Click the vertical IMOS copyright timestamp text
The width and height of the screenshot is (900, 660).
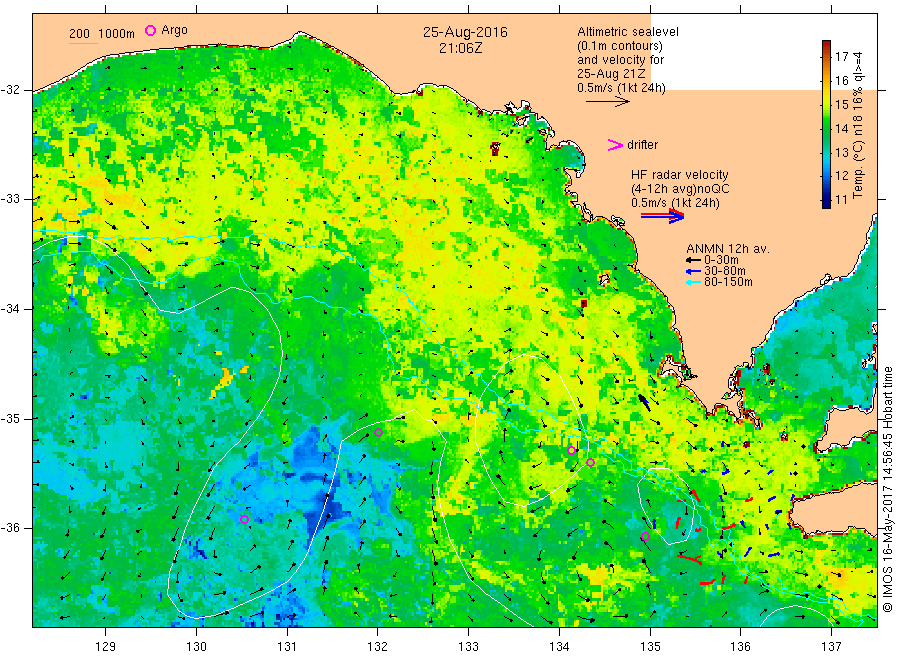(x=888, y=490)
